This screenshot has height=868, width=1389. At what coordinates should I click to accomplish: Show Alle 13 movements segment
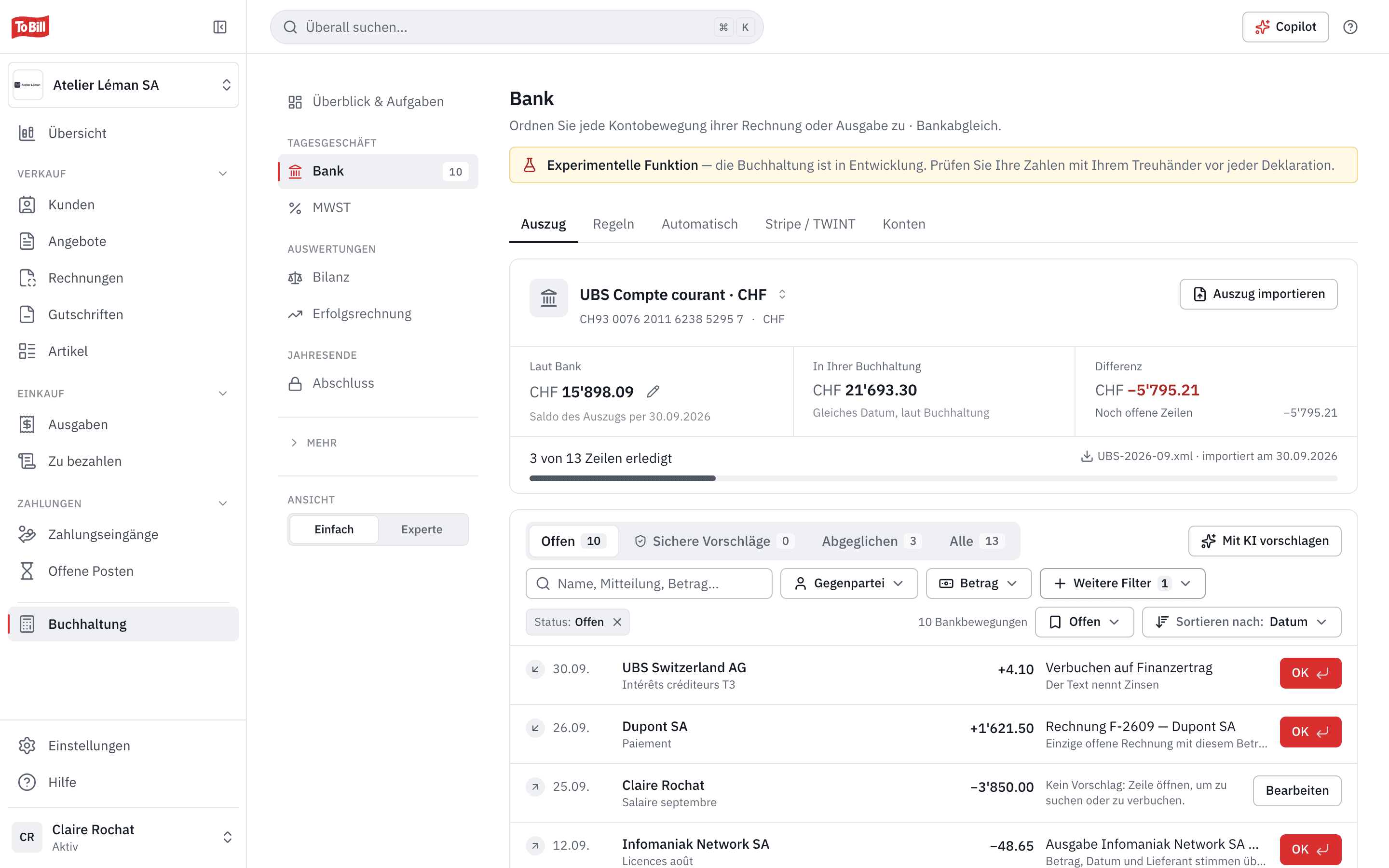[x=976, y=542]
